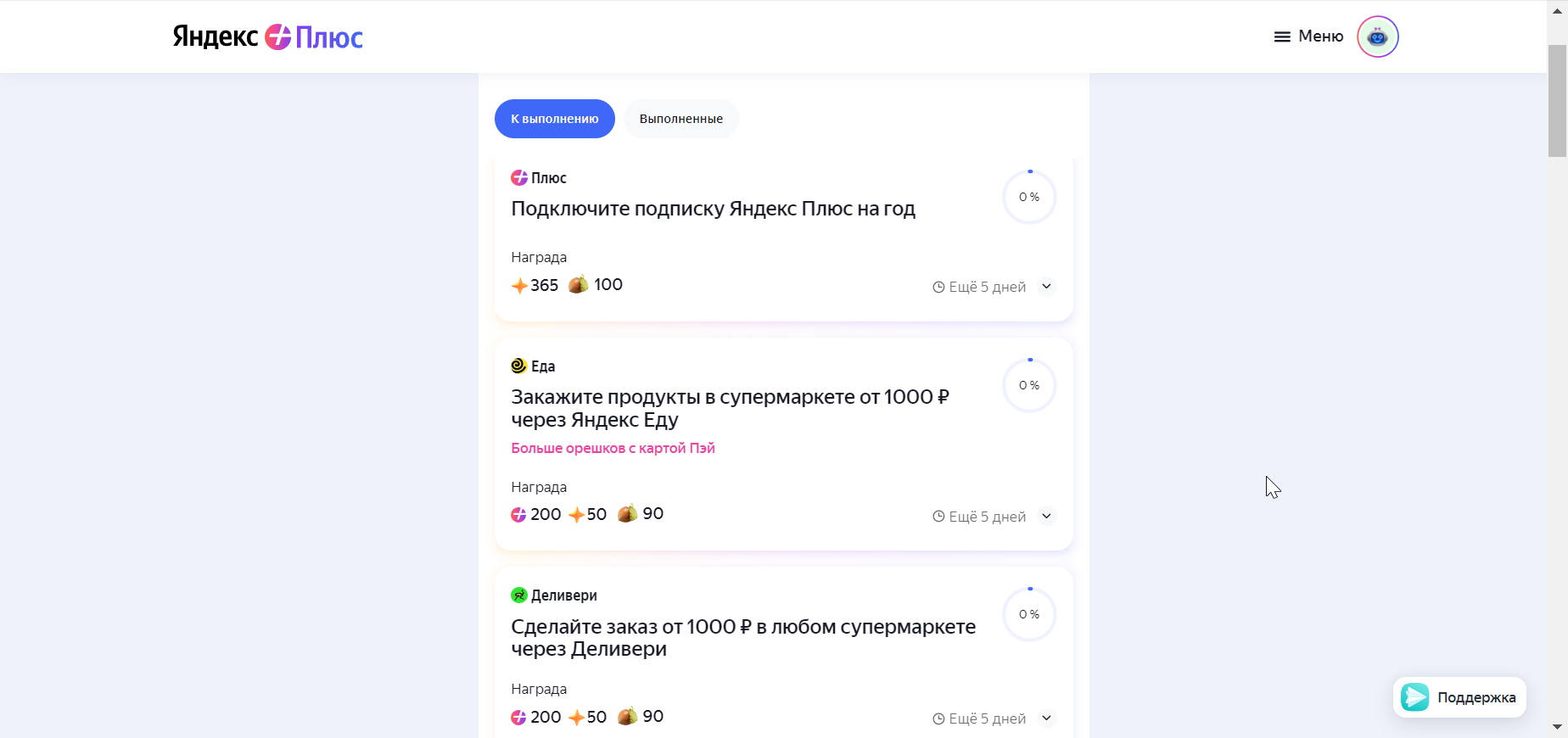The width and height of the screenshot is (1568, 738).
Task: Click the Еда service icon
Action: [518, 366]
